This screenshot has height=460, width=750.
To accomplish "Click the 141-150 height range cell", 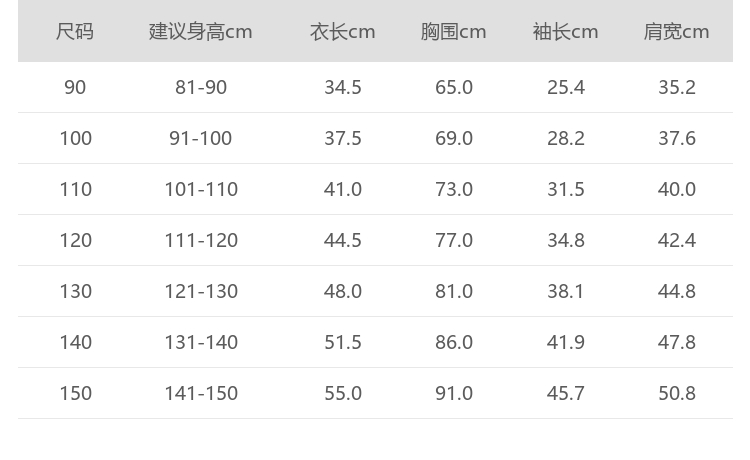I will pos(201,393).
